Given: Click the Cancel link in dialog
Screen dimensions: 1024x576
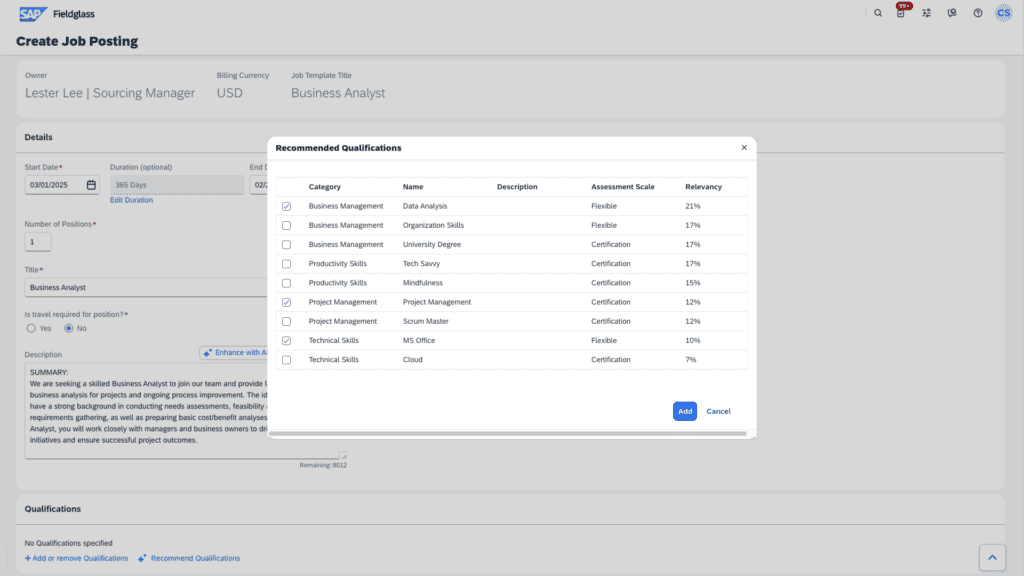Looking at the screenshot, I should (x=718, y=411).
